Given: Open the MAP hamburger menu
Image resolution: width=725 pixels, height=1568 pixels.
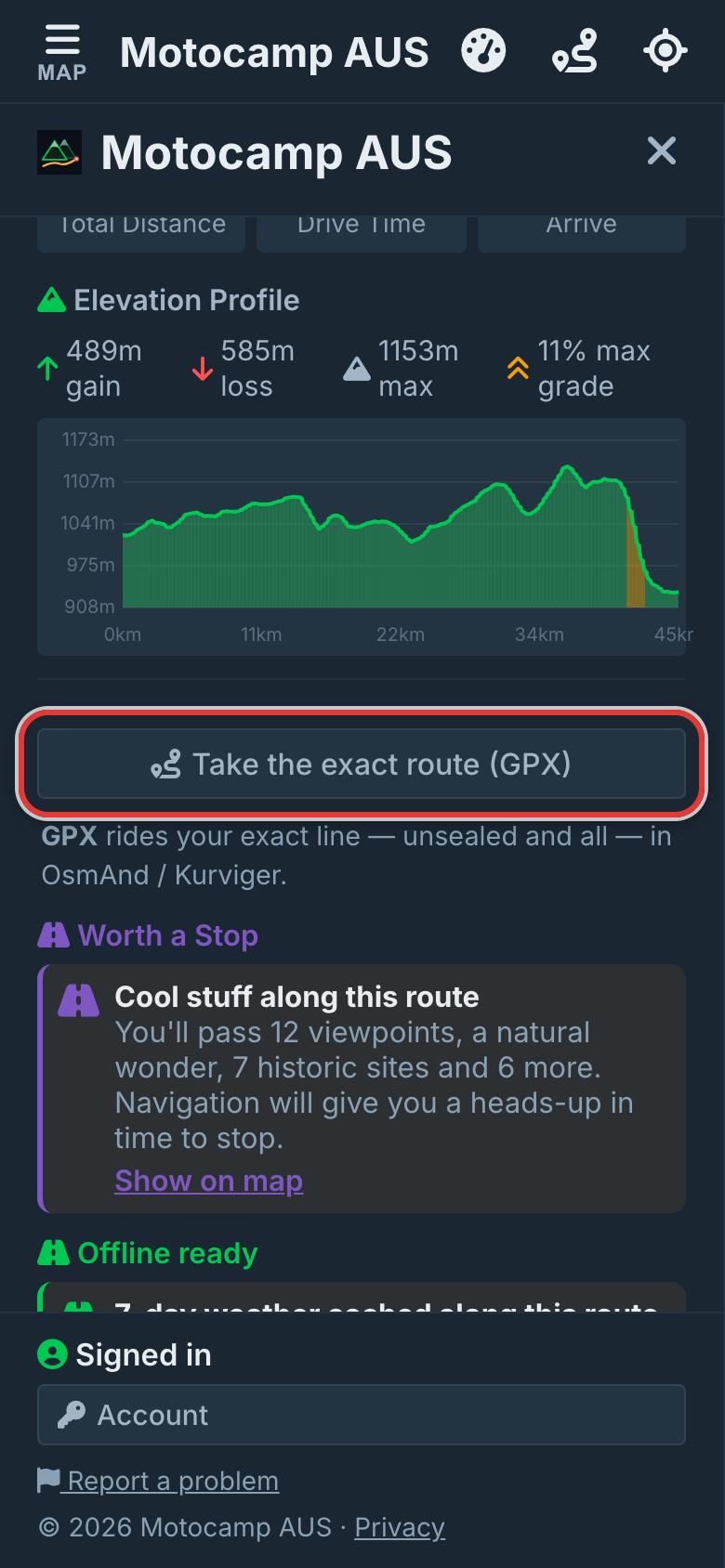Looking at the screenshot, I should pos(62,53).
